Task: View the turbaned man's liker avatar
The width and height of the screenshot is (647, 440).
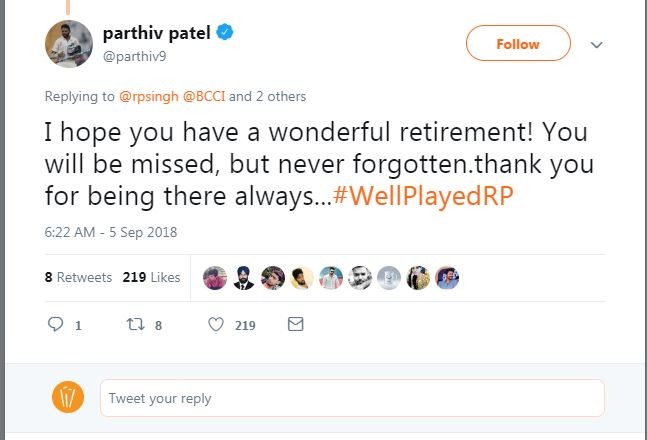Action: coord(243,277)
